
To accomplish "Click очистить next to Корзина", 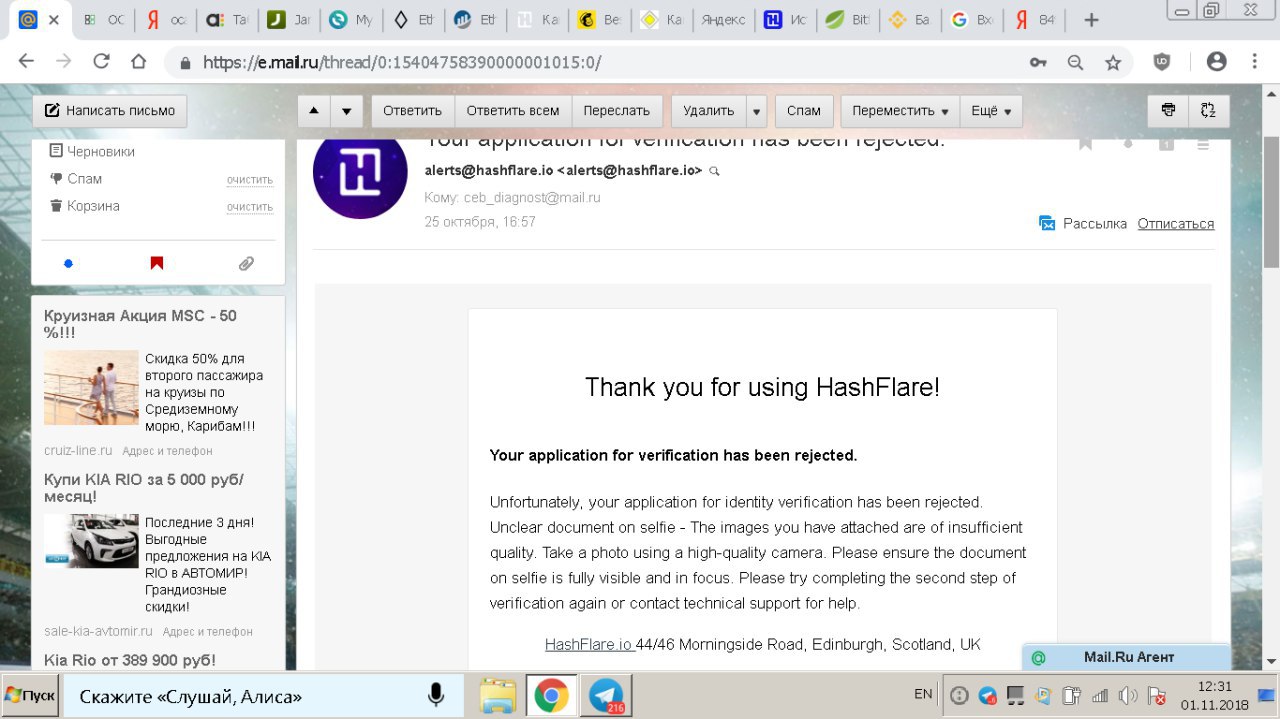I will pos(249,207).
